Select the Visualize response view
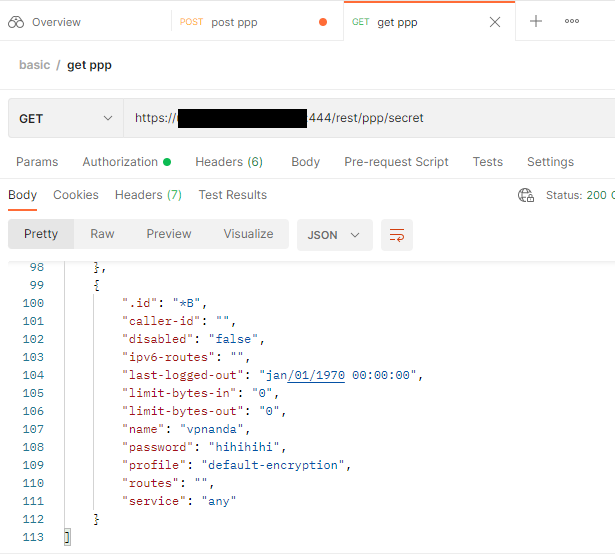Viewport: 615px width, 557px height. click(248, 234)
